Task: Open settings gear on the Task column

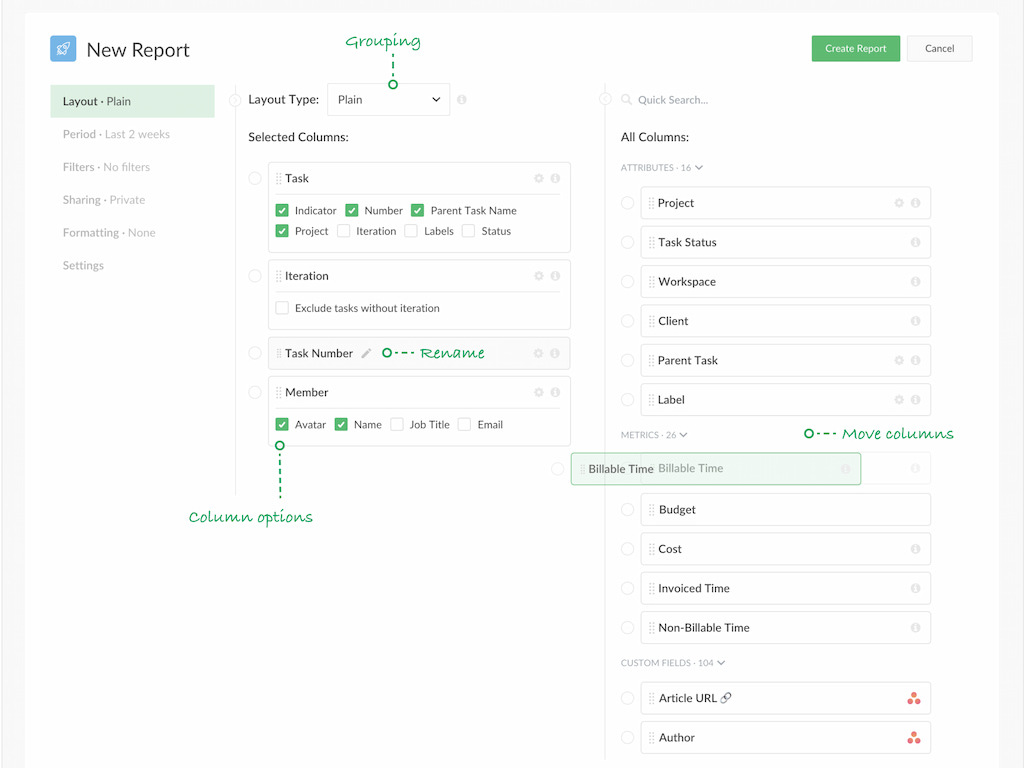Action: click(x=540, y=178)
